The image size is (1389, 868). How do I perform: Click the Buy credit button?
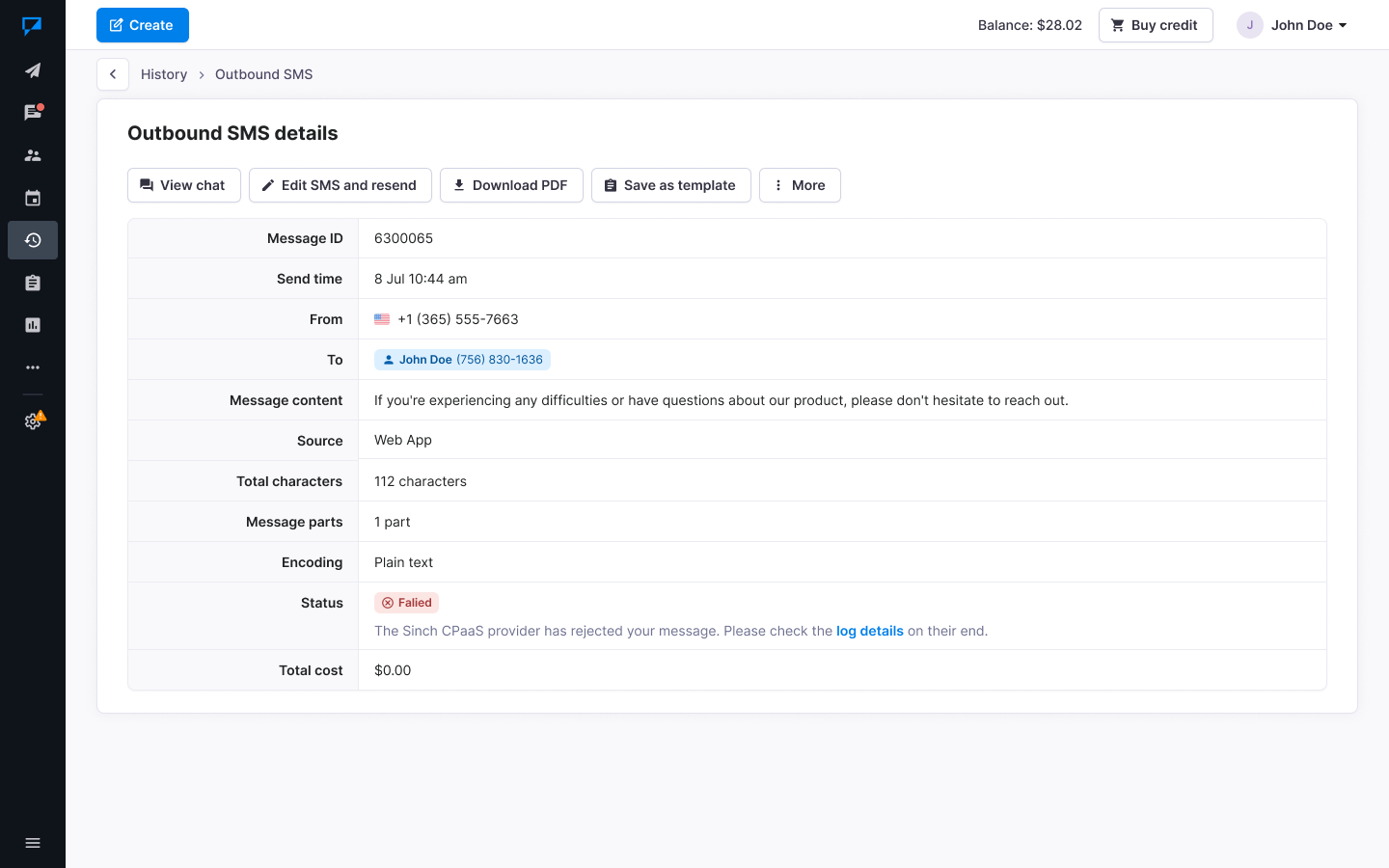[x=1155, y=25]
